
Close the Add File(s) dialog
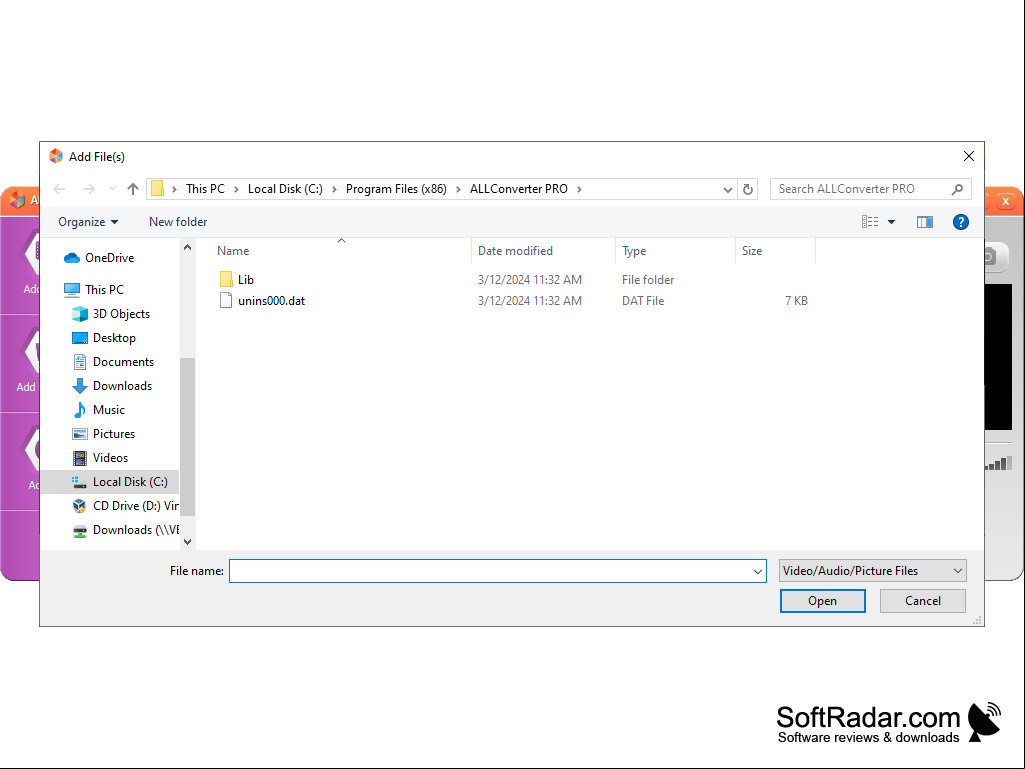[x=969, y=156]
